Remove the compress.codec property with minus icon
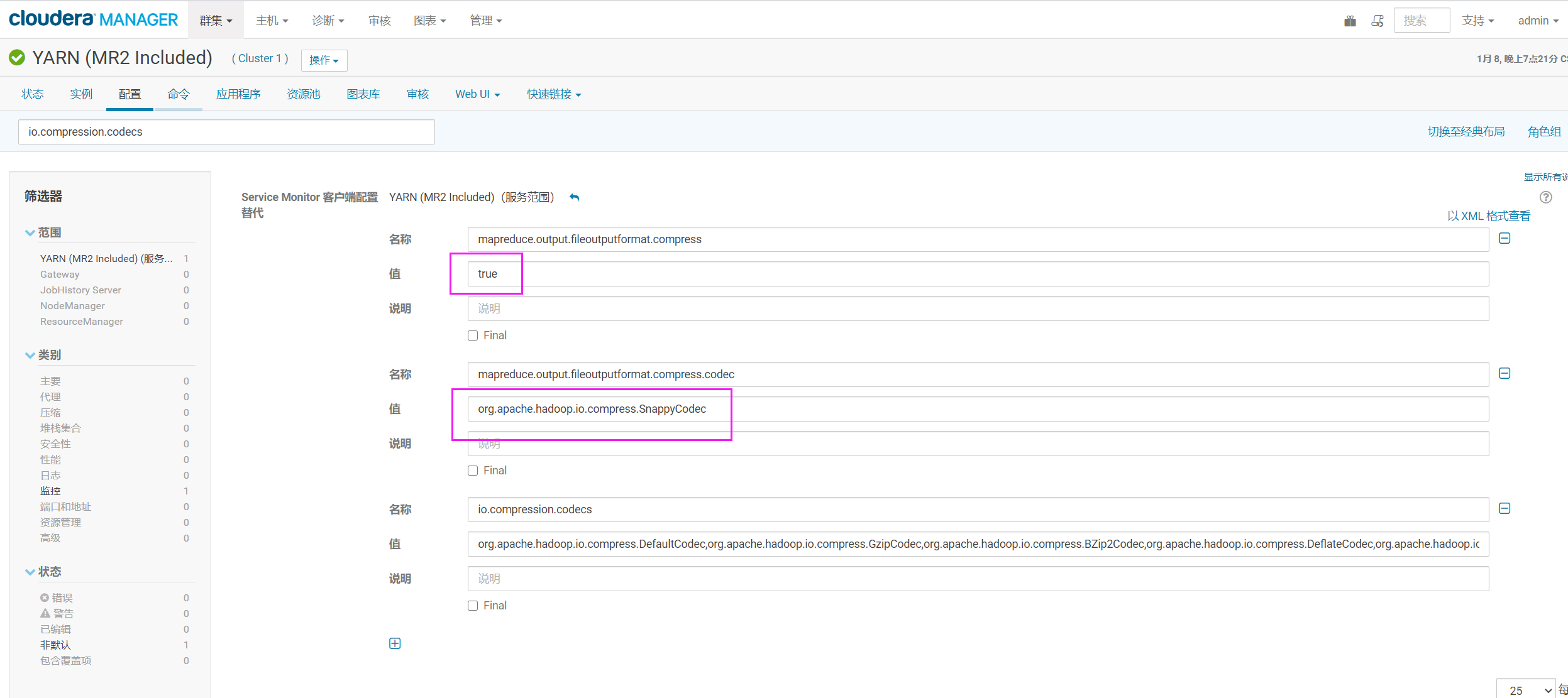This screenshot has width=1568, height=698. (x=1505, y=373)
